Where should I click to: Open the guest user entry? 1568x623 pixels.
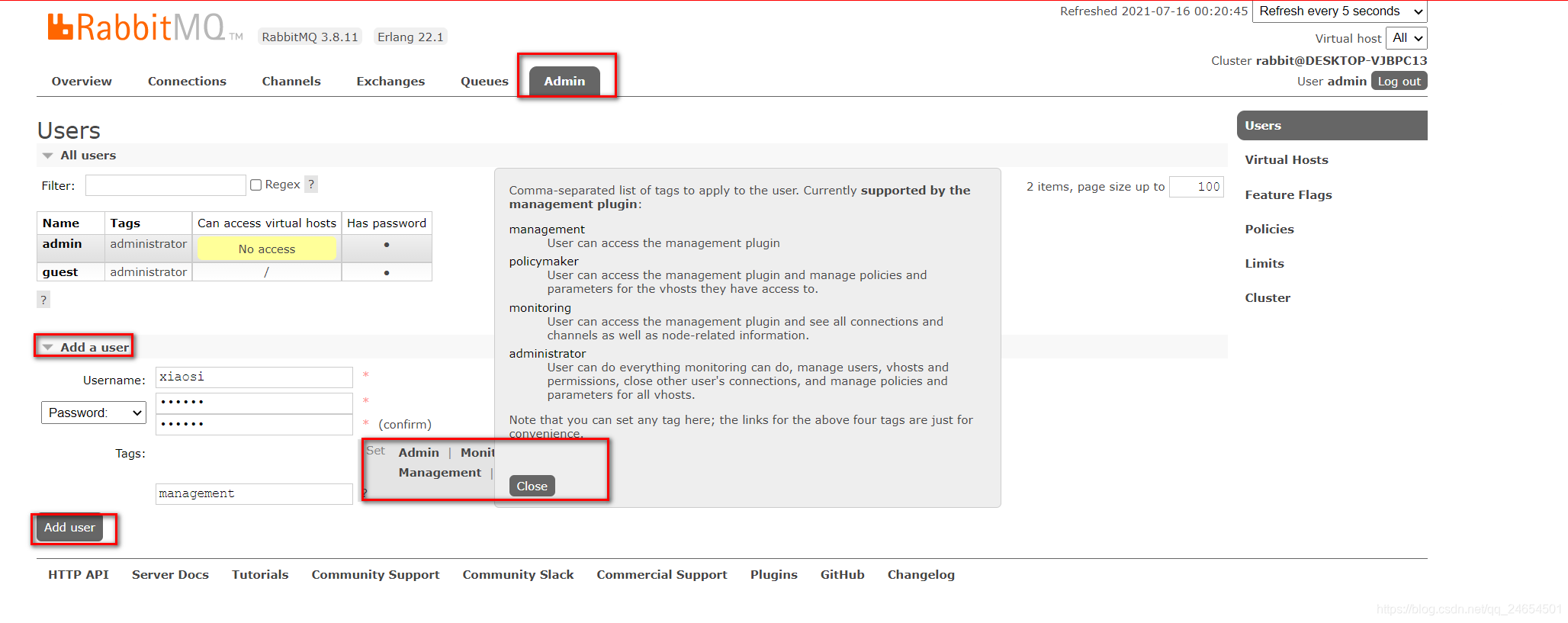point(60,272)
